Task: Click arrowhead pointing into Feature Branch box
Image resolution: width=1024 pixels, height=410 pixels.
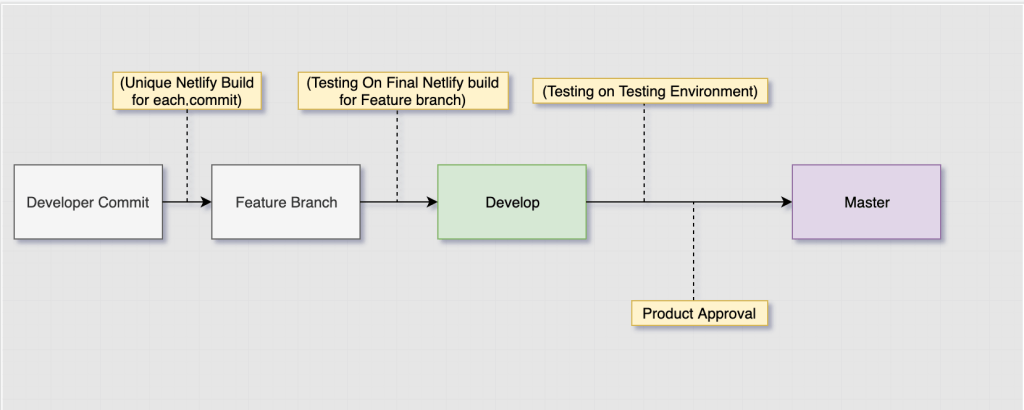Action: pos(206,202)
